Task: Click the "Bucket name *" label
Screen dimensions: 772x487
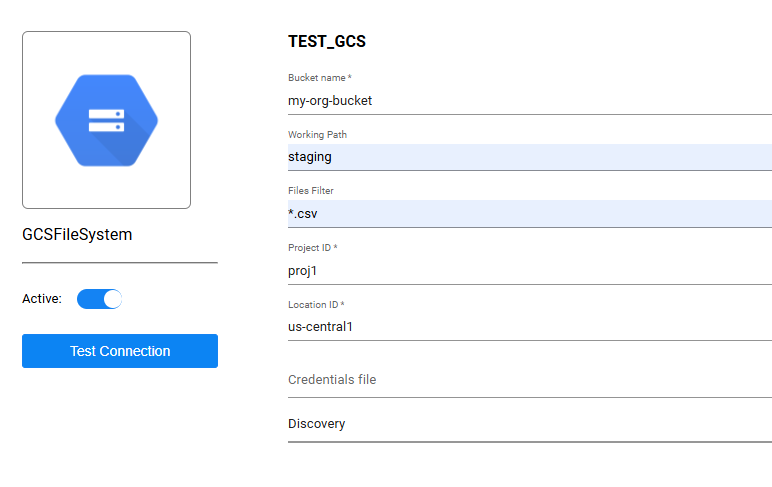Action: [319, 78]
